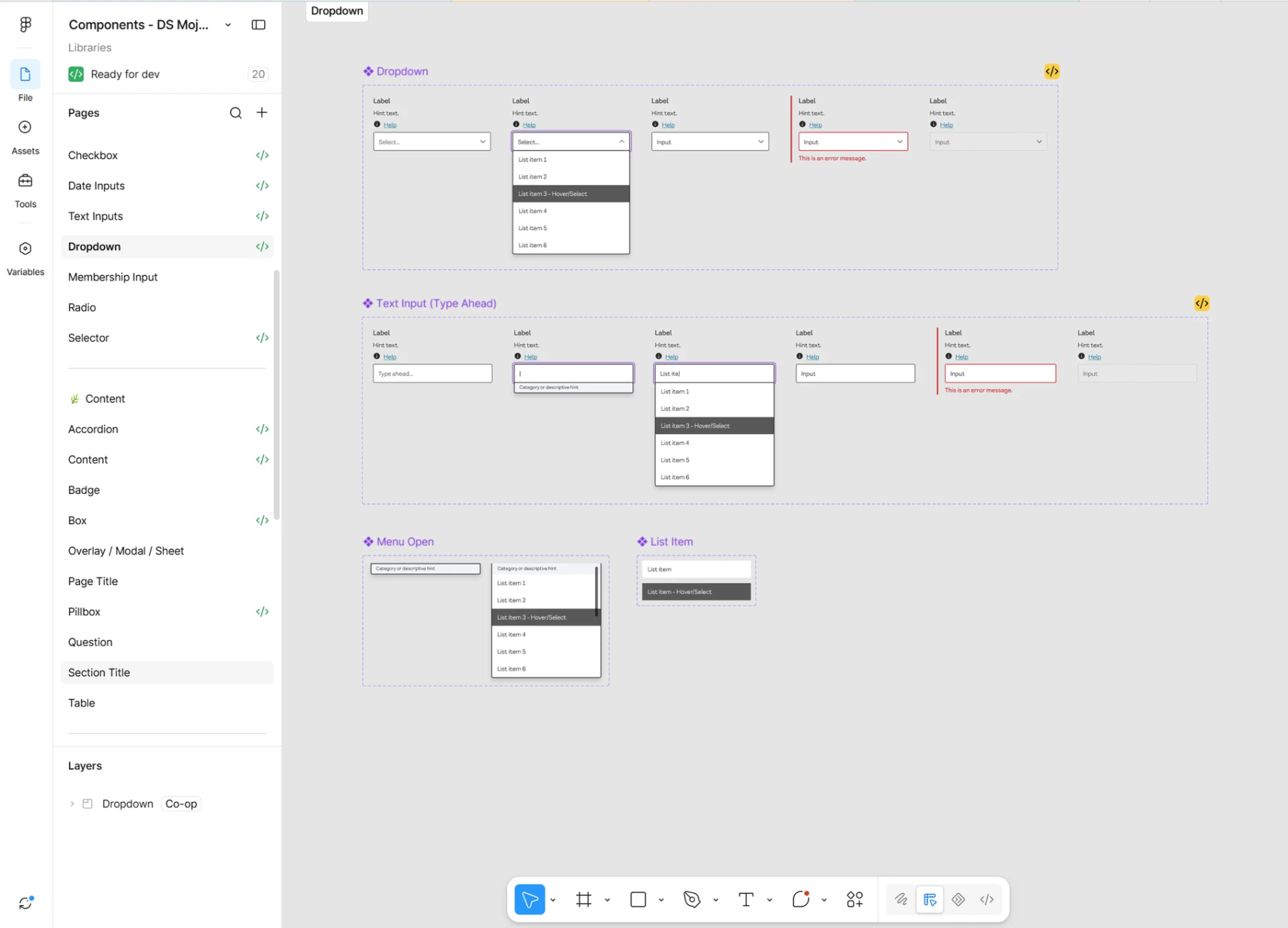Image resolution: width=1288 pixels, height=928 pixels.
Task: Switch to Design mode in toolbar
Action: [930, 899]
